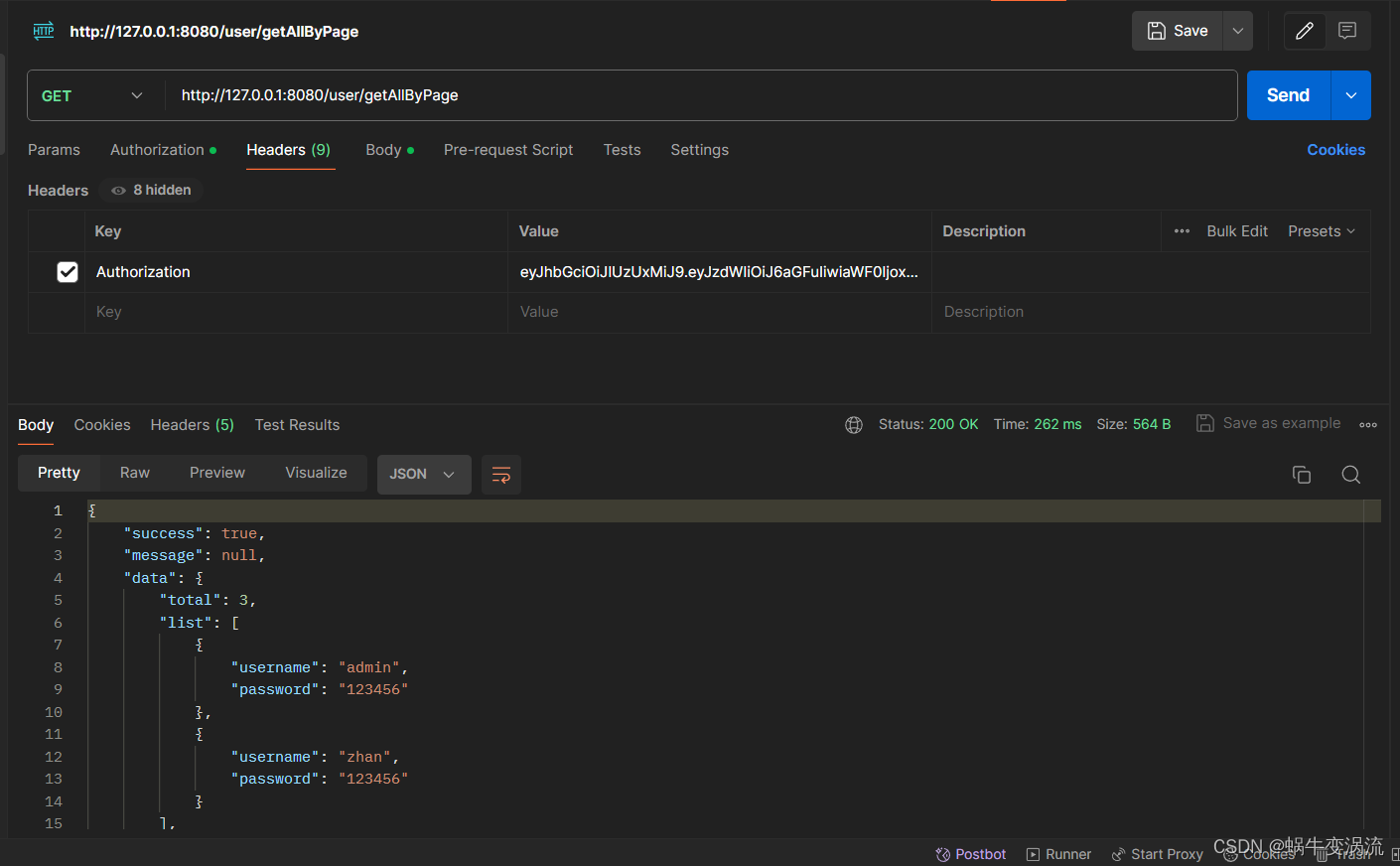Select the Pretty view
Viewport: 1400px width, 866px height.
pyautogui.click(x=59, y=473)
